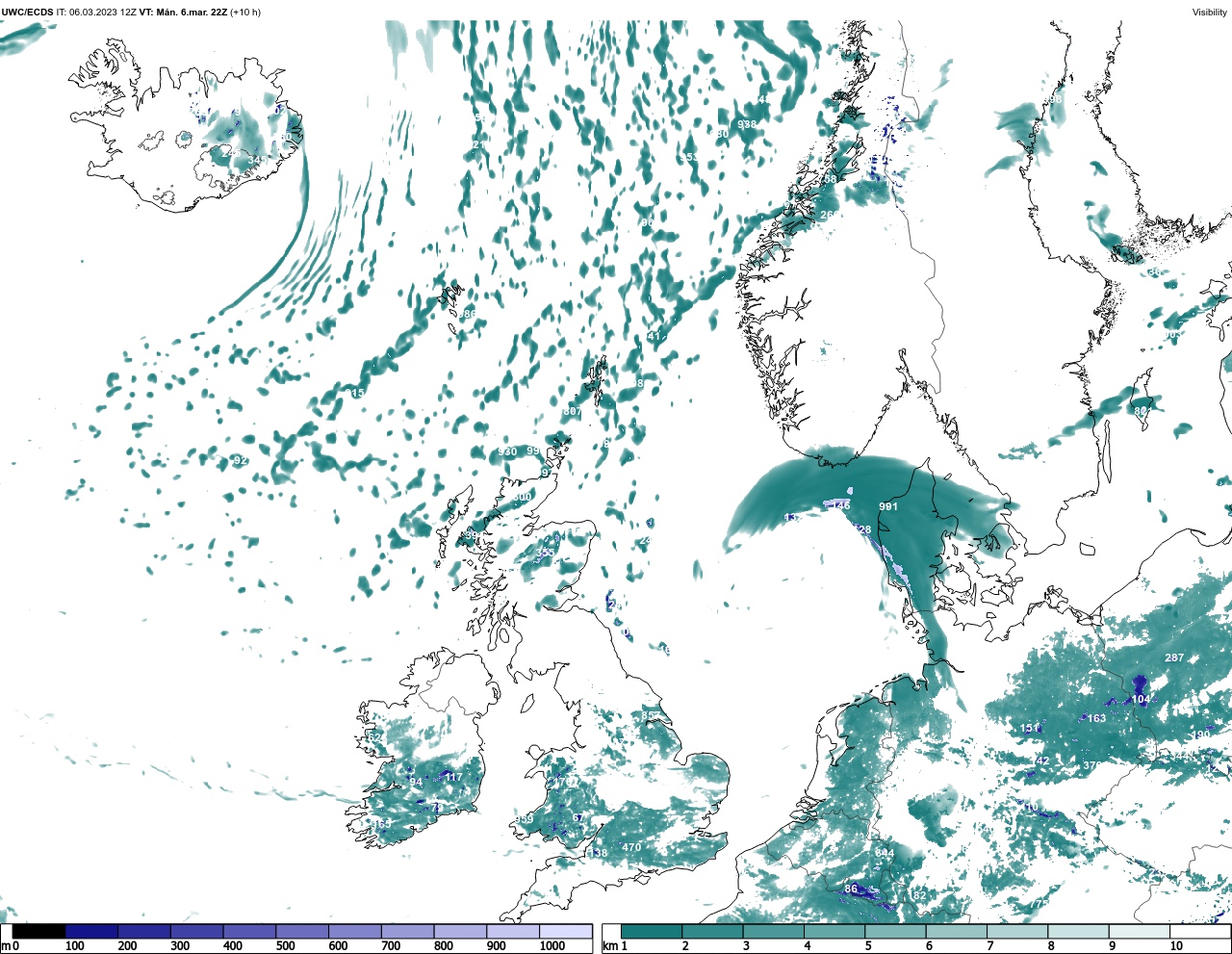
Task: Click the 7–8 km pale legend swatch
Action: pyautogui.click(x=1017, y=932)
